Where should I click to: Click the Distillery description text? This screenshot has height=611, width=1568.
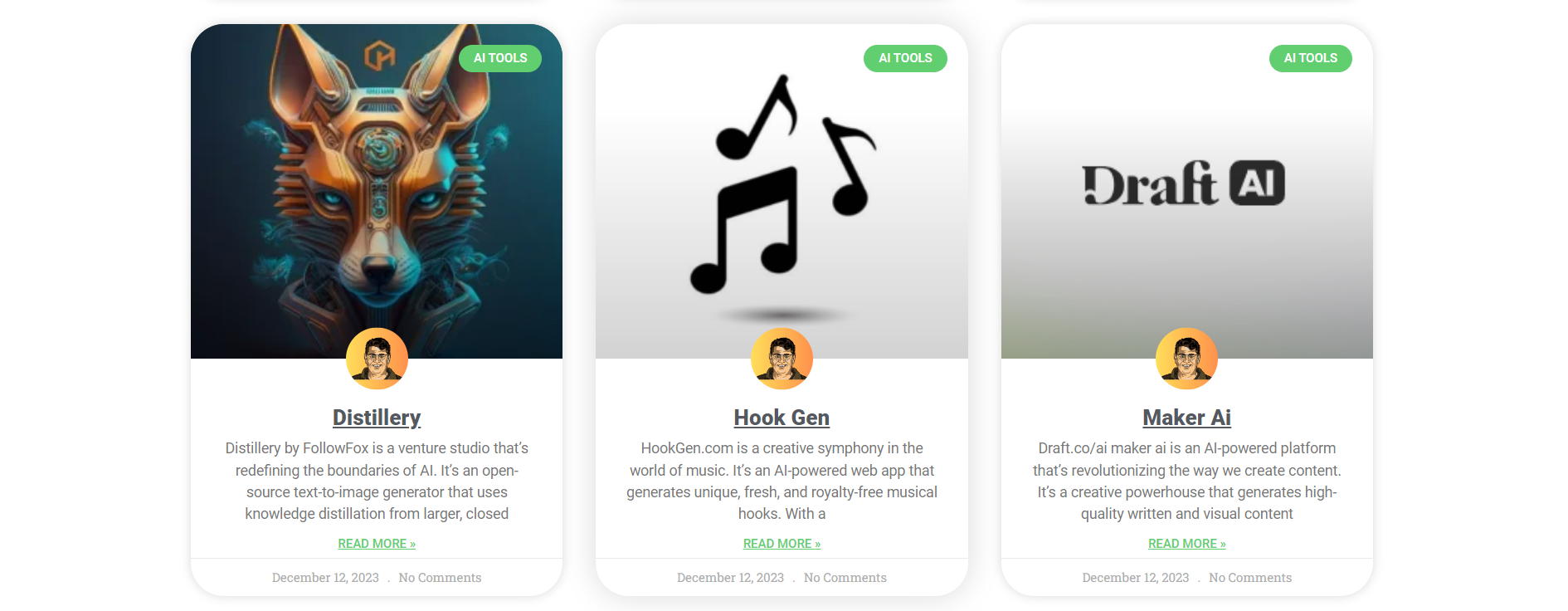click(x=377, y=481)
